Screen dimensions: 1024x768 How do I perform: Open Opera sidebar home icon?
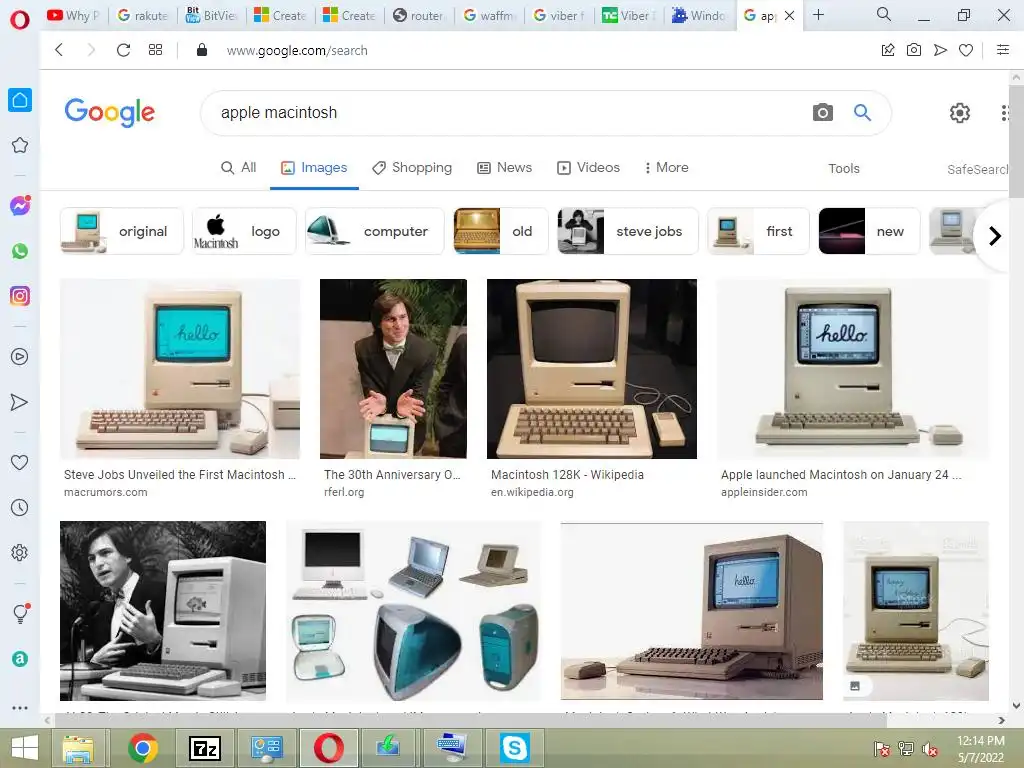click(20, 100)
